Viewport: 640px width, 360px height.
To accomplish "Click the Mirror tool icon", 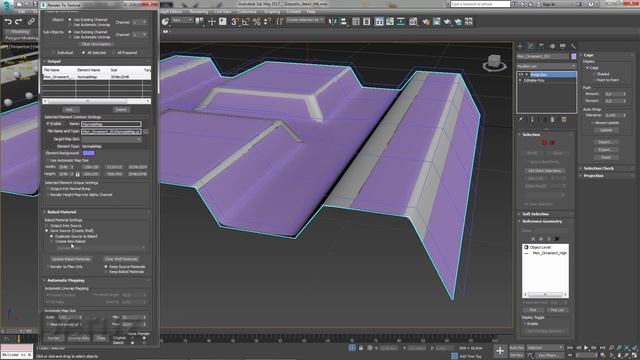I will point(333,22).
